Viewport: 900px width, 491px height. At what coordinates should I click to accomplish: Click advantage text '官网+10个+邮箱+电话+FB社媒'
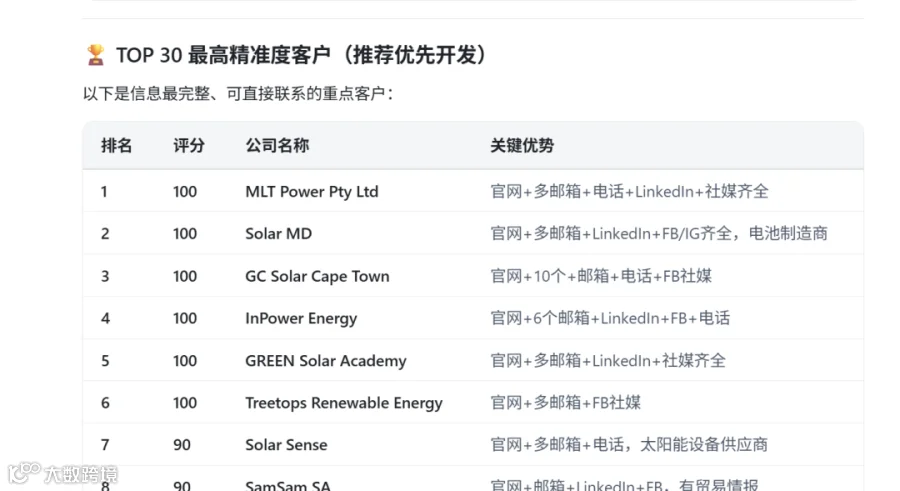(601, 276)
